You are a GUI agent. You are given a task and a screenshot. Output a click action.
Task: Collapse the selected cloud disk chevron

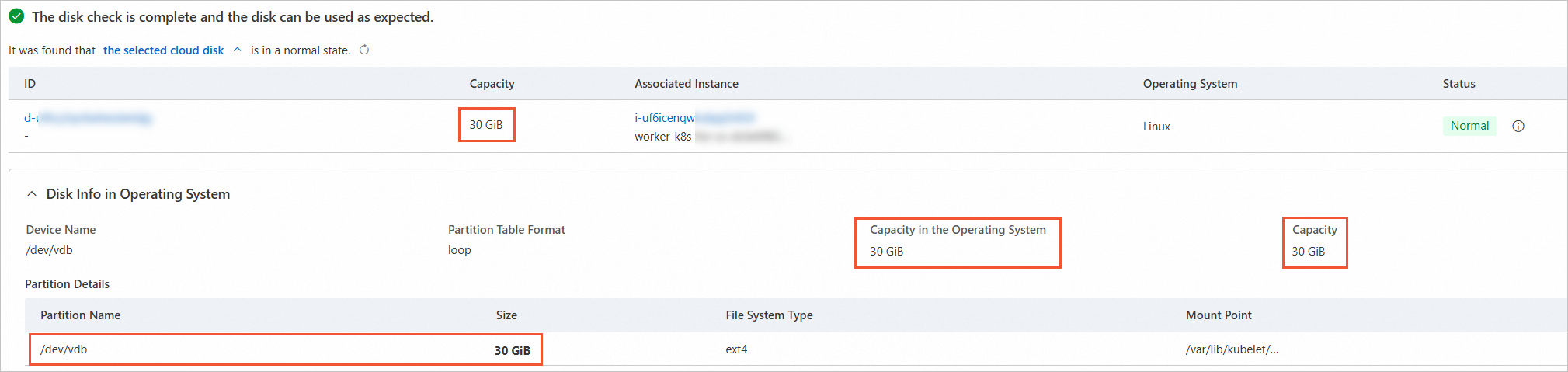click(x=238, y=50)
